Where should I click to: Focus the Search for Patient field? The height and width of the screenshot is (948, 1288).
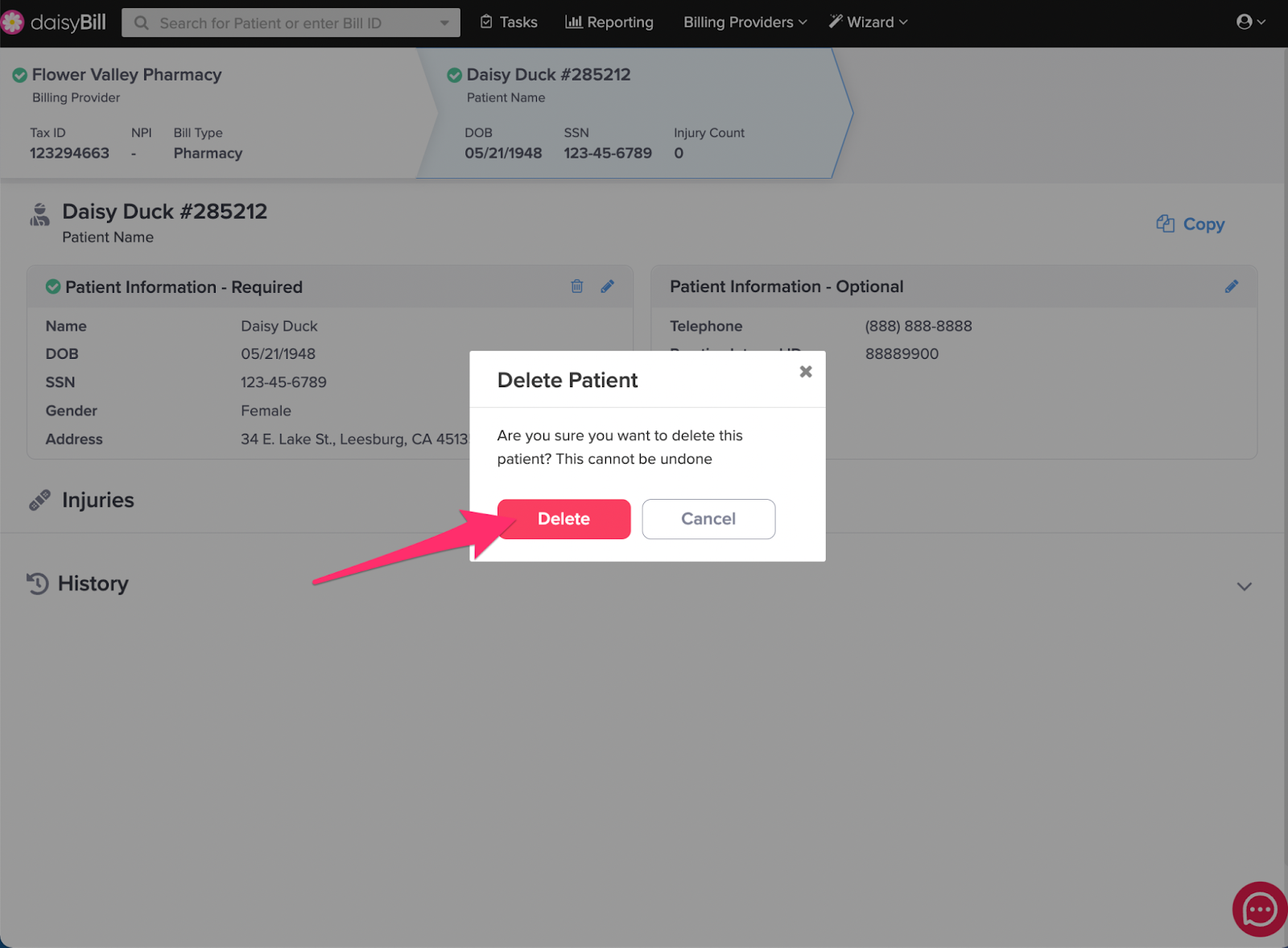[291, 23]
